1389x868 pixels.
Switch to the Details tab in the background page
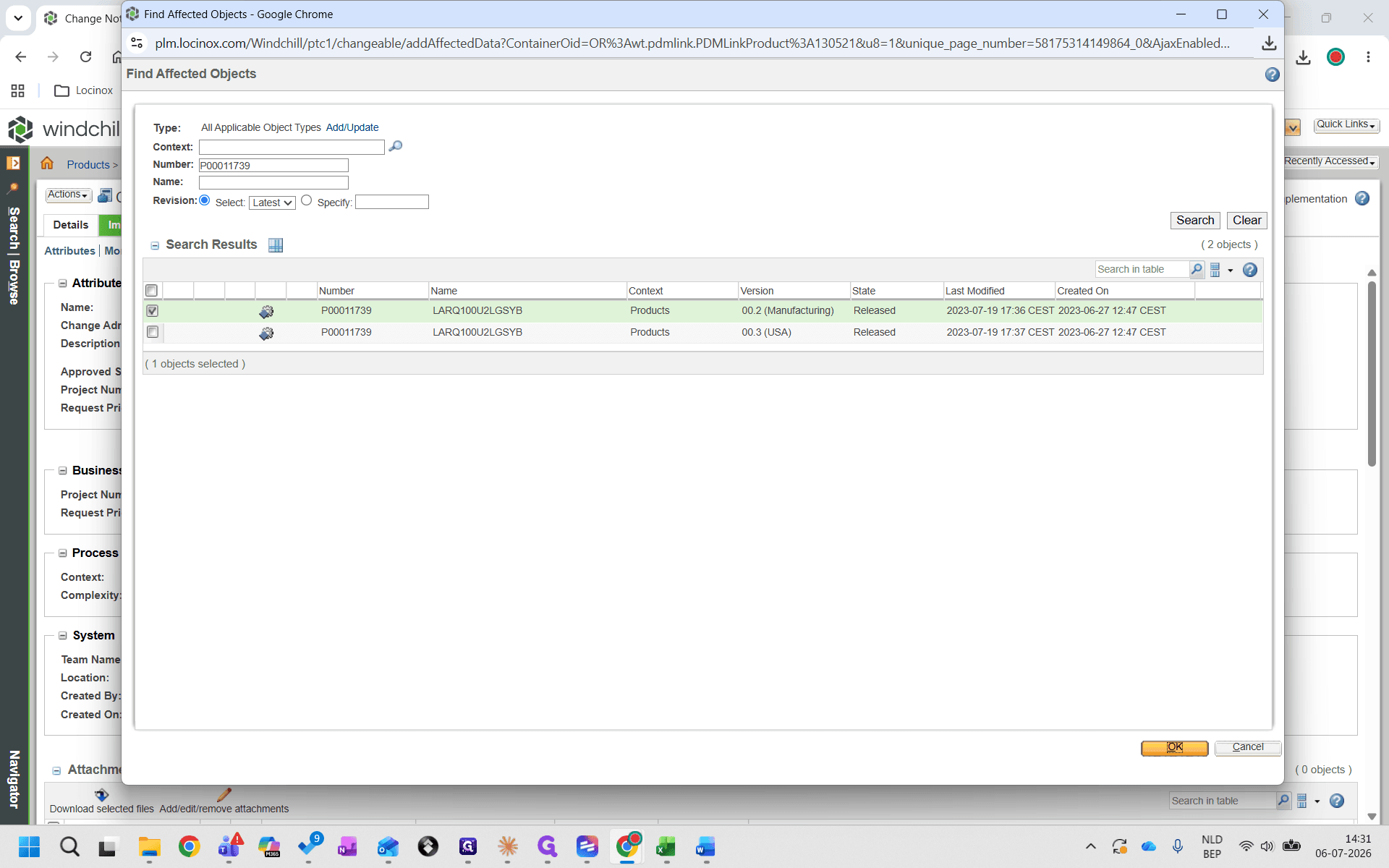point(71,225)
